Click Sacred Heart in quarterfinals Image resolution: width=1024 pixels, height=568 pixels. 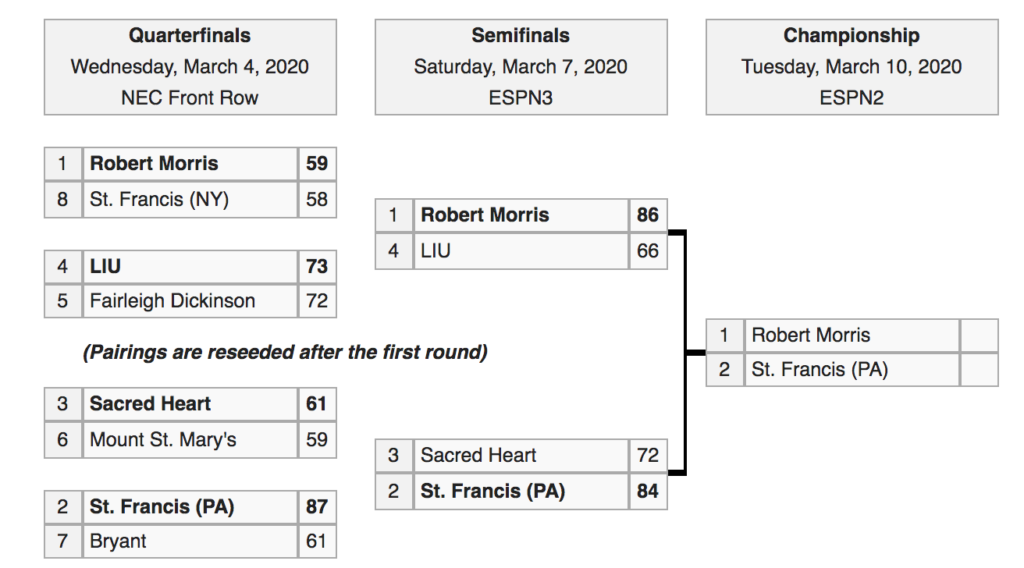190,403
